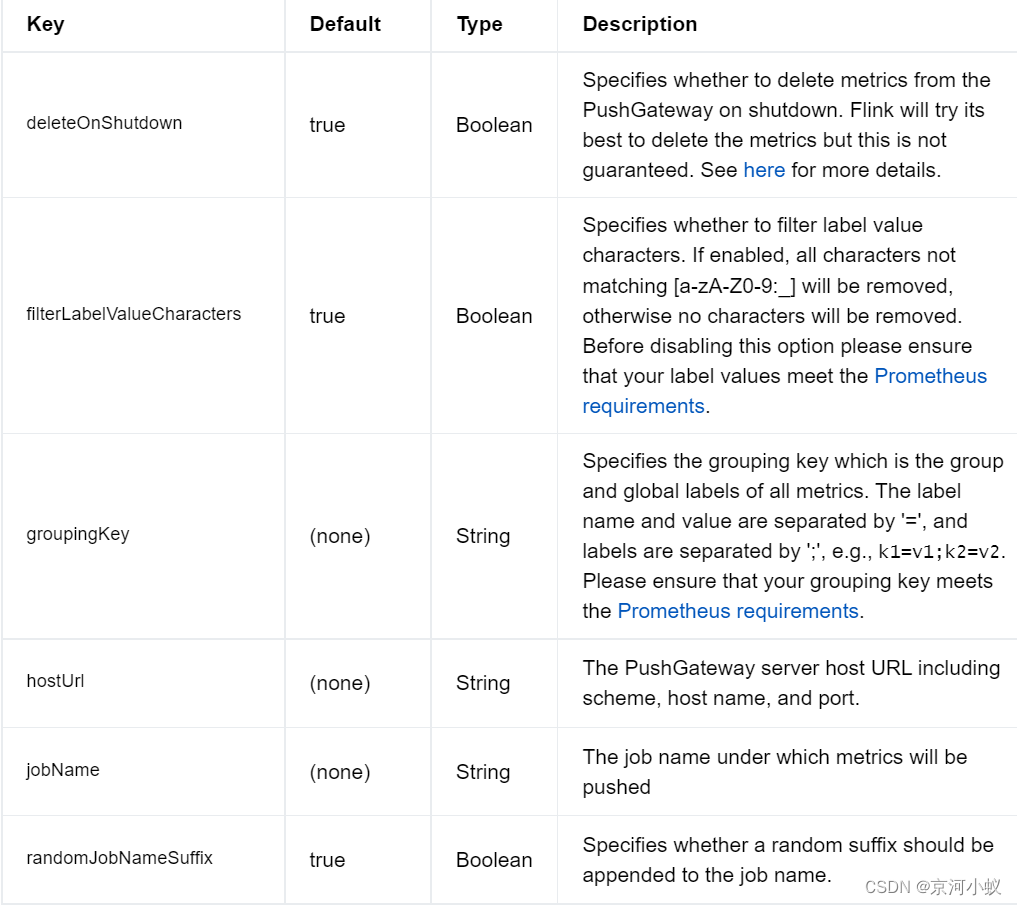Select the String type for groupingKey
Screen dimensions: 1017x905
483,536
